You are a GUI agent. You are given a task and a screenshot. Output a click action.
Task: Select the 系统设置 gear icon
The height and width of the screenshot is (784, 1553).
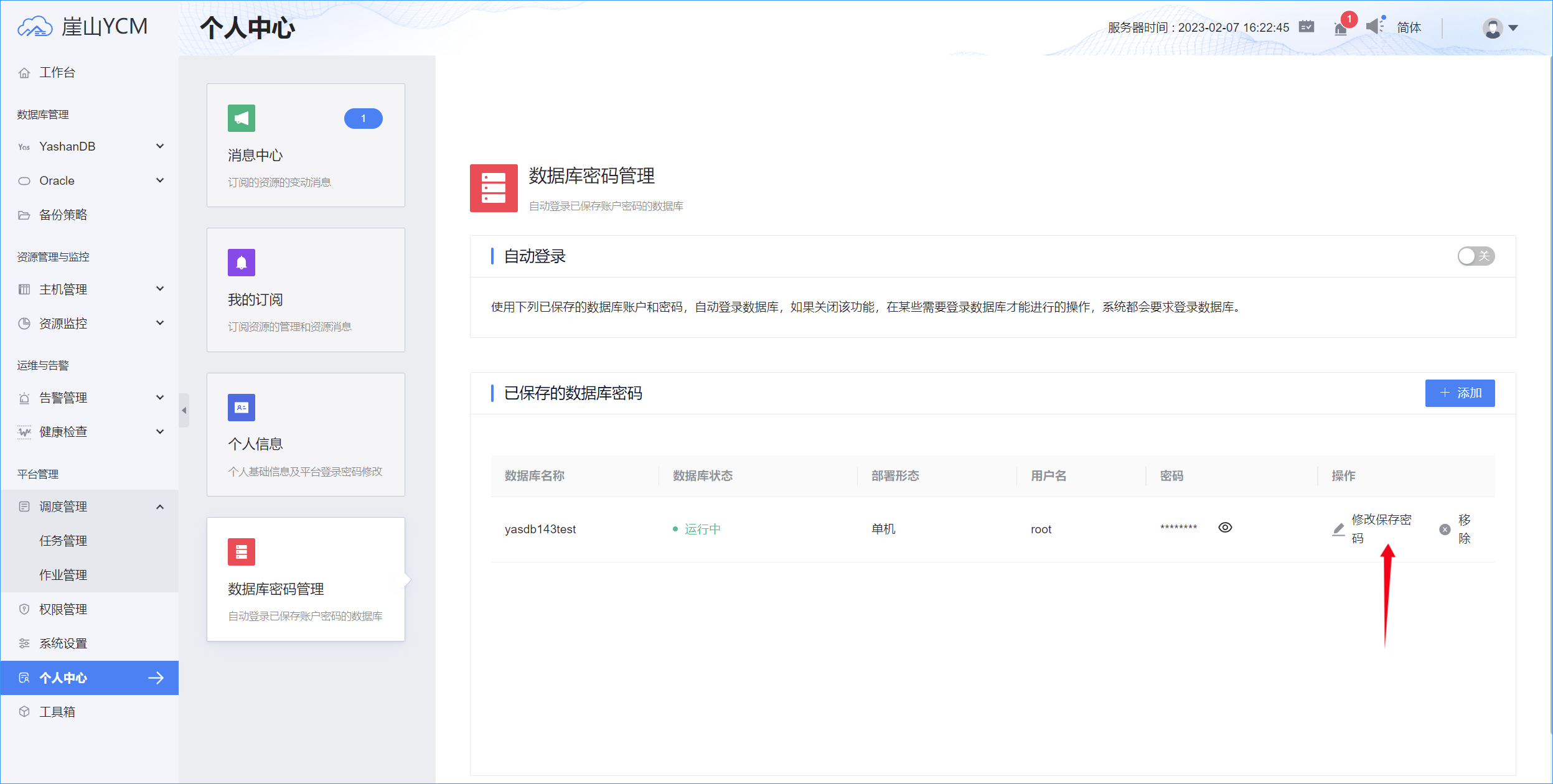click(24, 643)
